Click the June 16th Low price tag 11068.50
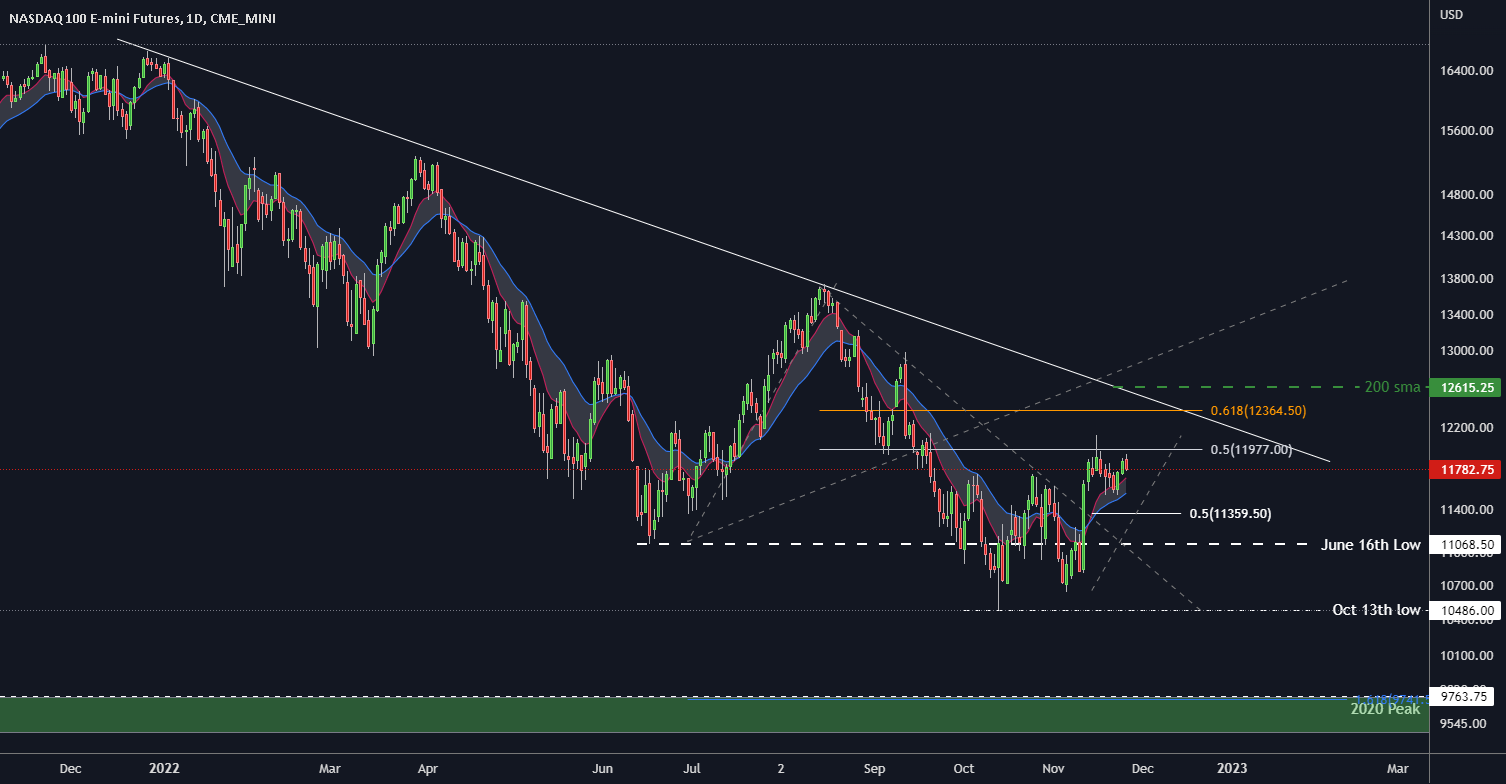The height and width of the screenshot is (784, 1506). (x=1467, y=544)
